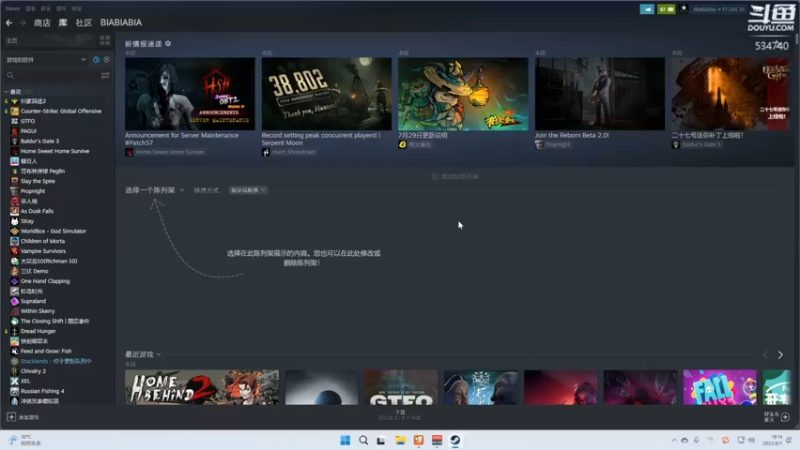The height and width of the screenshot is (450, 800).
Task: Select Slay the Spire in the list
Action: coord(38,181)
